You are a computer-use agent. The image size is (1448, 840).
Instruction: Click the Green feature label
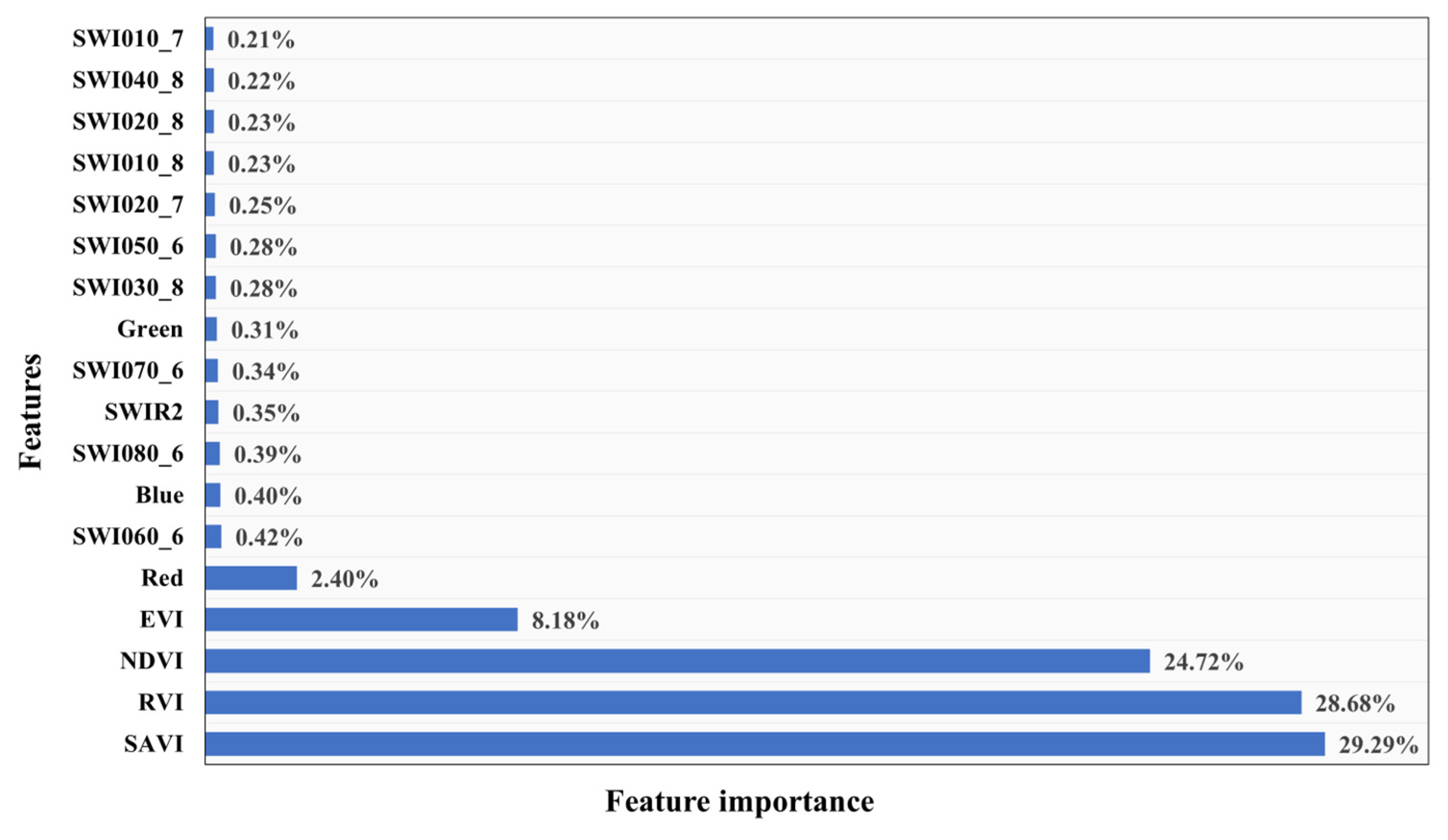click(x=150, y=329)
